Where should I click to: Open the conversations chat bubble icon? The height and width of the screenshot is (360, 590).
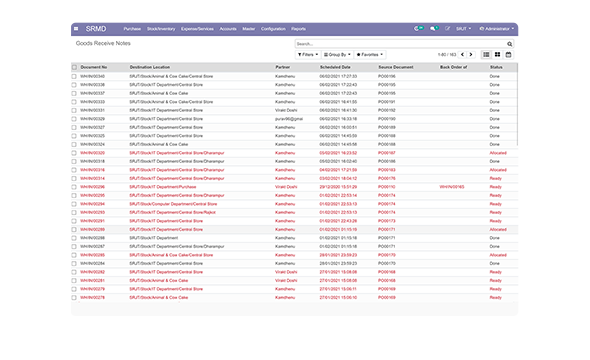(x=434, y=29)
